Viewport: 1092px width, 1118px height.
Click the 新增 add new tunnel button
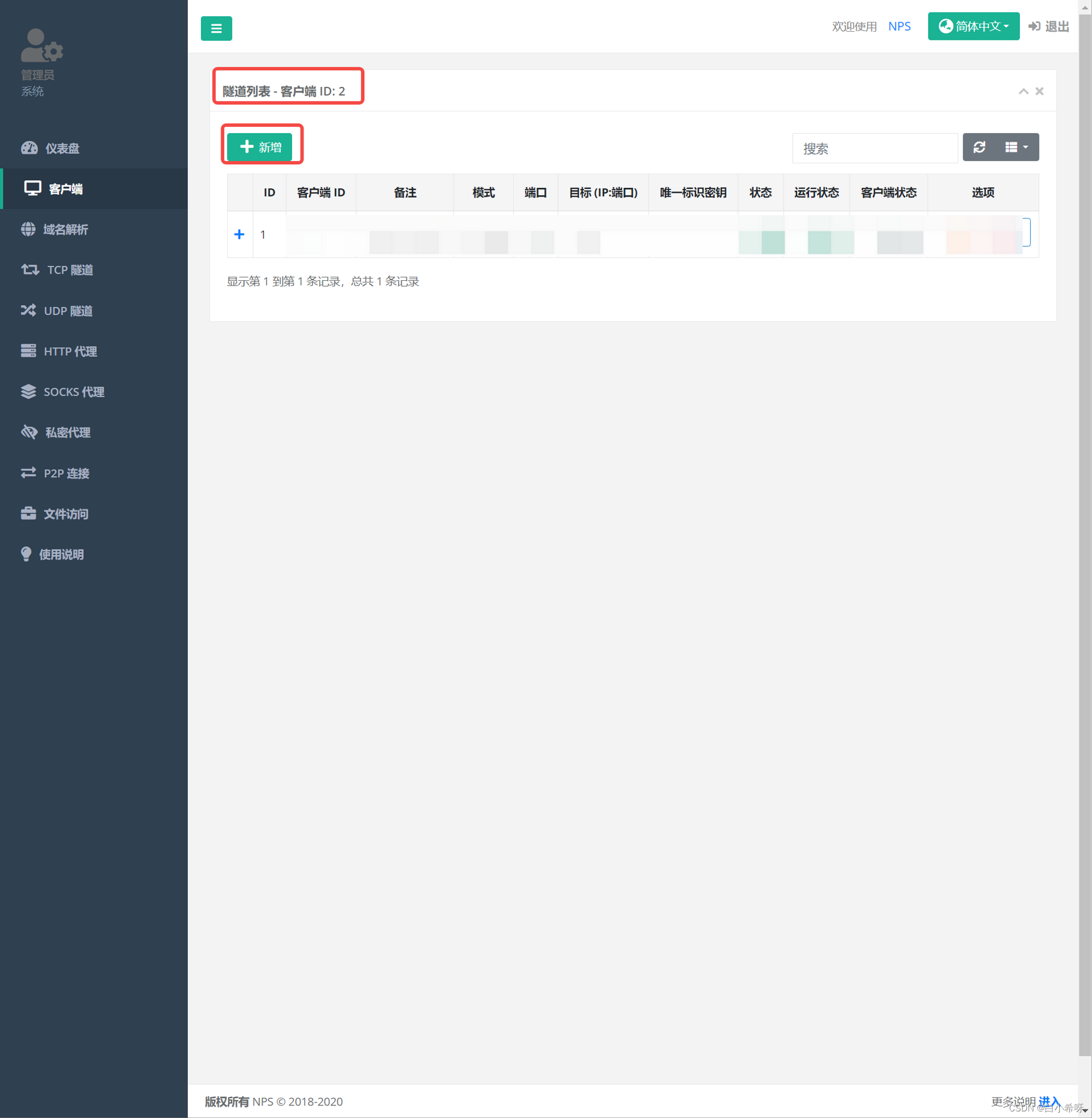click(262, 146)
